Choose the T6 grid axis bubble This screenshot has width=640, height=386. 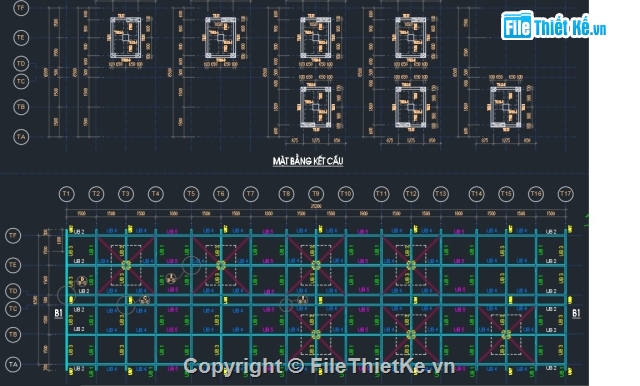click(x=221, y=194)
